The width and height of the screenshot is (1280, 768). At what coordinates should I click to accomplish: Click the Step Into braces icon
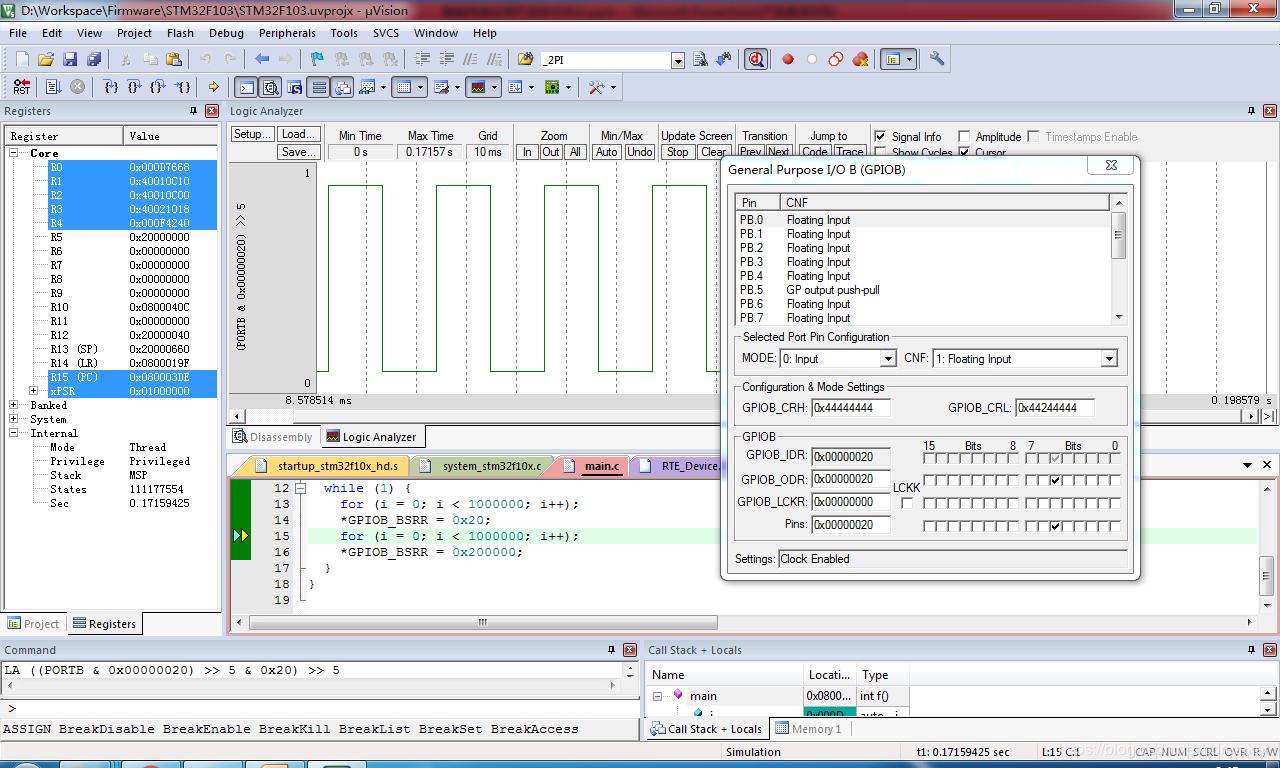tap(111, 88)
